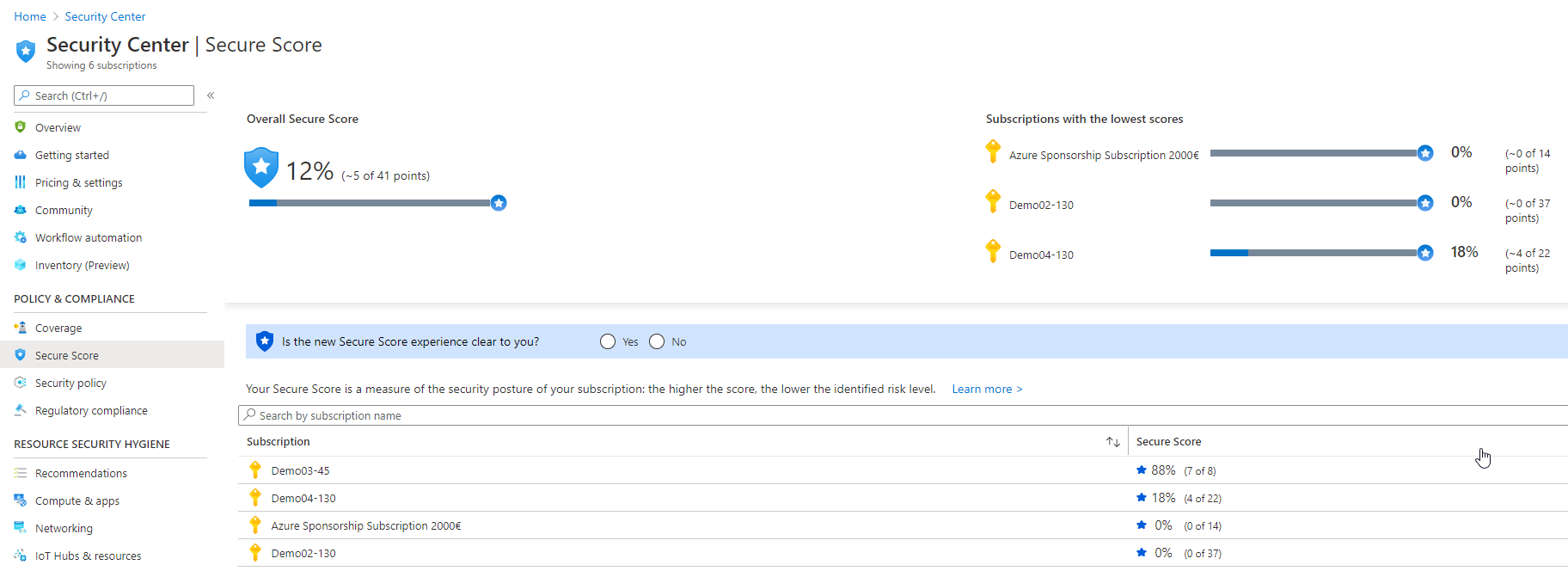Click the Getting started cloud icon

coord(21,155)
